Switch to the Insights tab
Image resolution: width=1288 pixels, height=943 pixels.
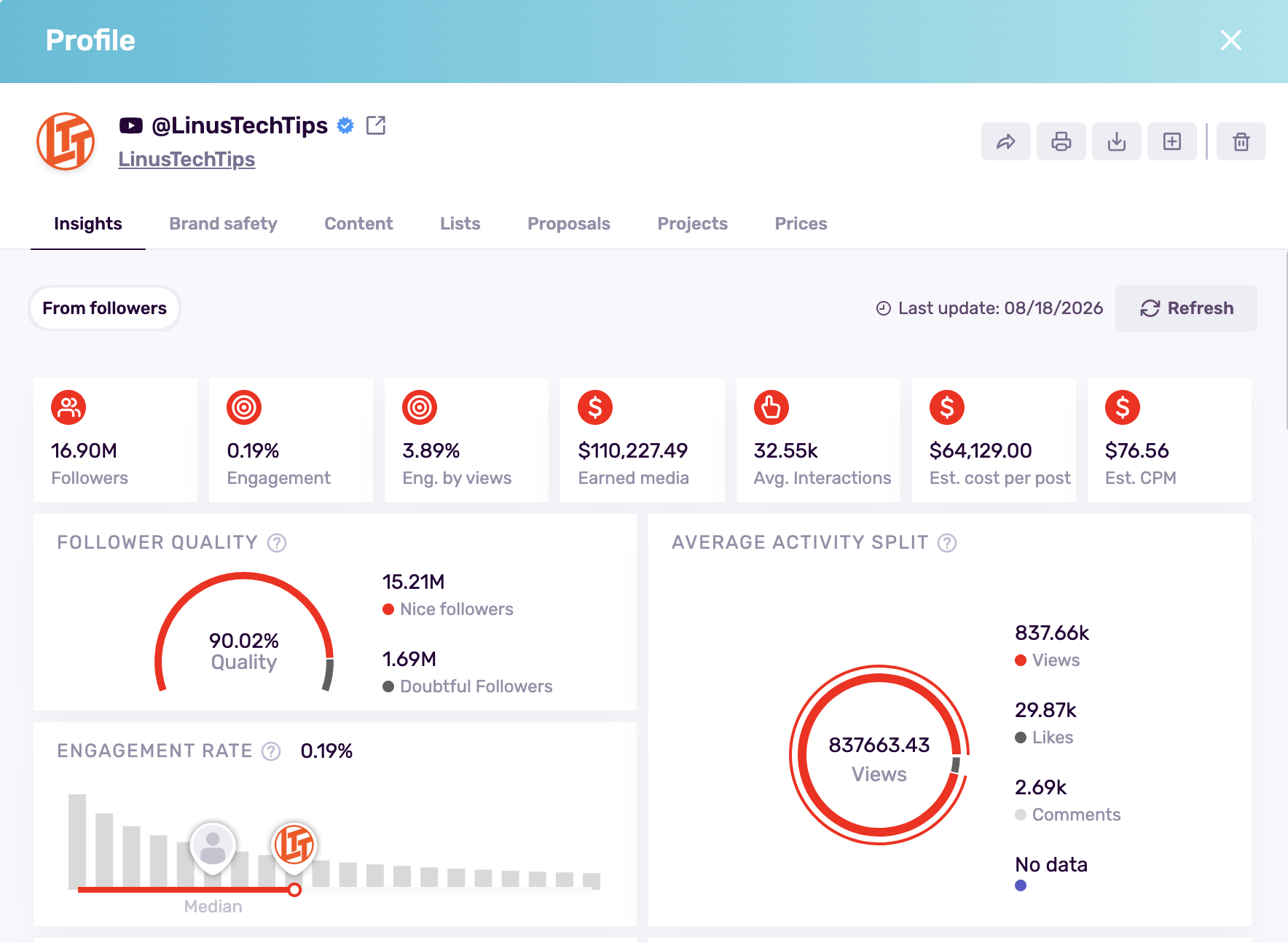click(x=88, y=224)
